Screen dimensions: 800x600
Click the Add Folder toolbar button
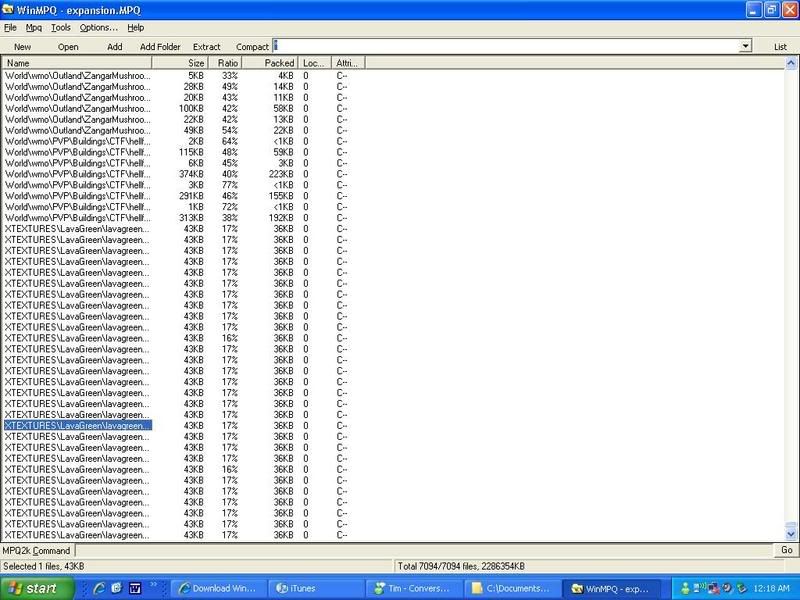pos(160,47)
